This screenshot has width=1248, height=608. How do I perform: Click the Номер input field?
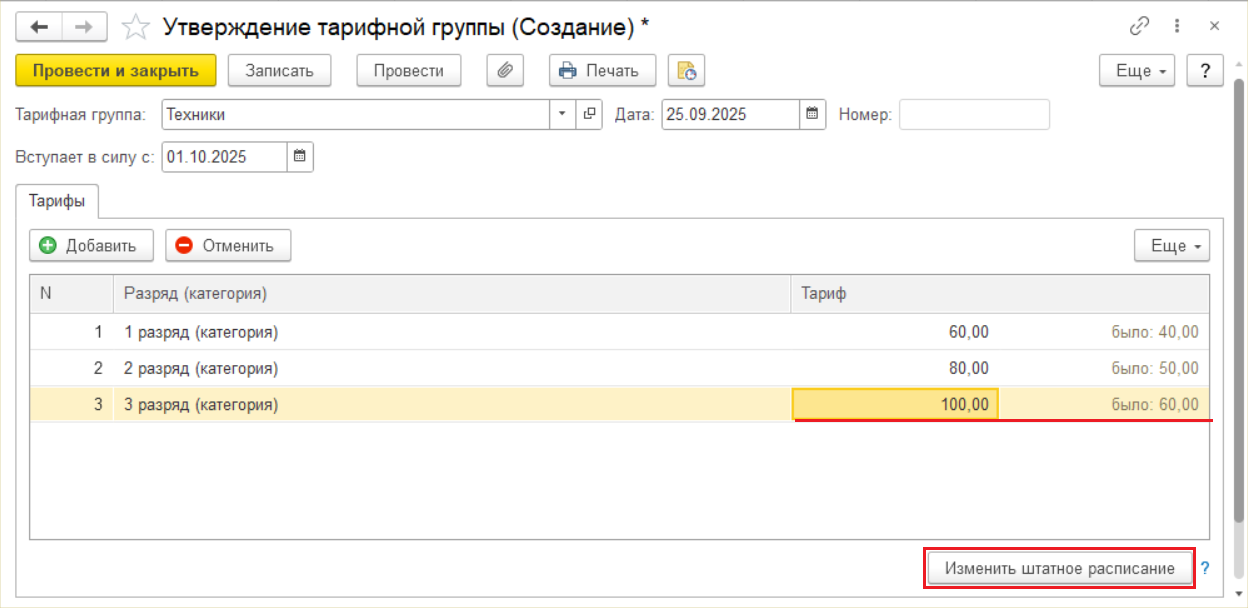[974, 114]
